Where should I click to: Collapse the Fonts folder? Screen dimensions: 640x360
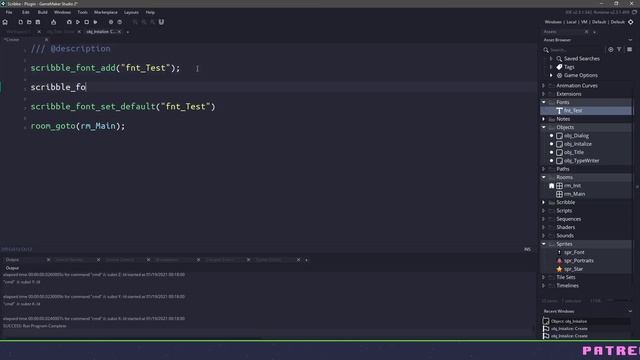[544, 102]
